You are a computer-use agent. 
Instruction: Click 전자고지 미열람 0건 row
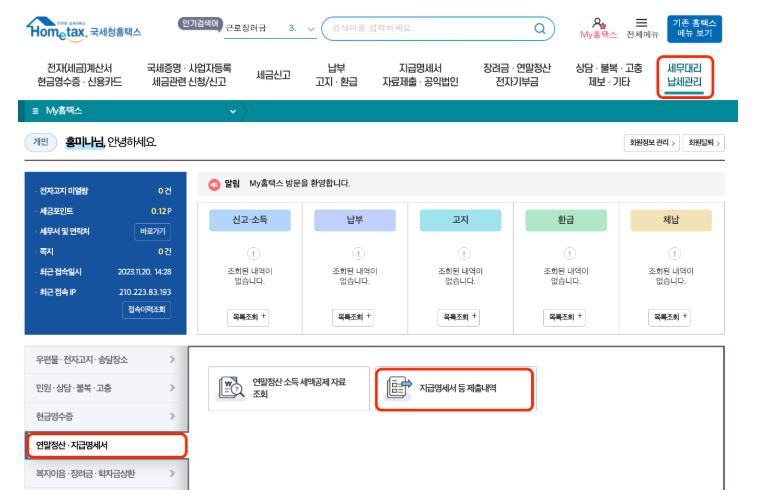click(x=105, y=191)
